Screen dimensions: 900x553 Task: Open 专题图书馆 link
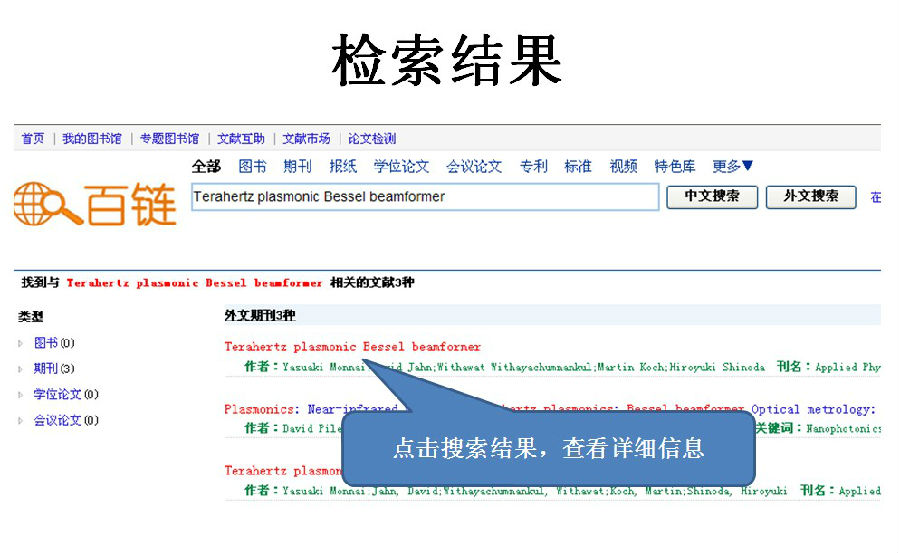[169, 138]
